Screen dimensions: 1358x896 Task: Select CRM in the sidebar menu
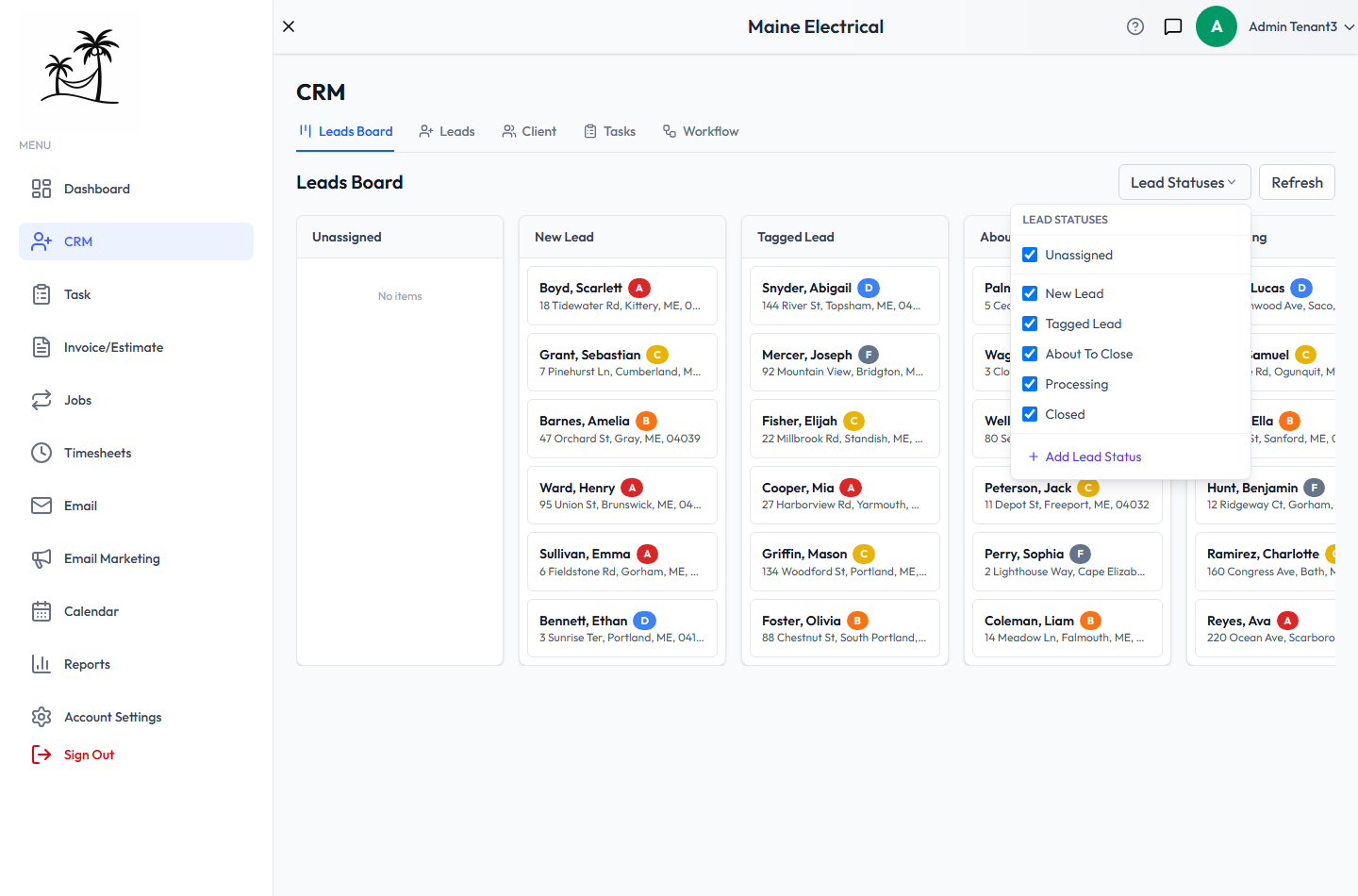coord(136,241)
